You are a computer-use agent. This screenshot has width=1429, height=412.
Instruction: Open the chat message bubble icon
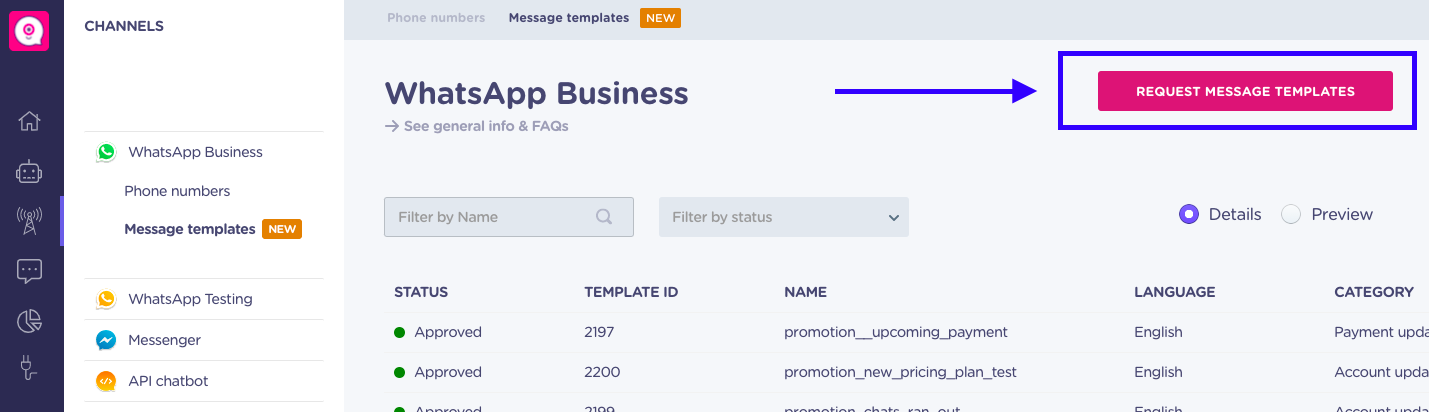click(x=30, y=271)
